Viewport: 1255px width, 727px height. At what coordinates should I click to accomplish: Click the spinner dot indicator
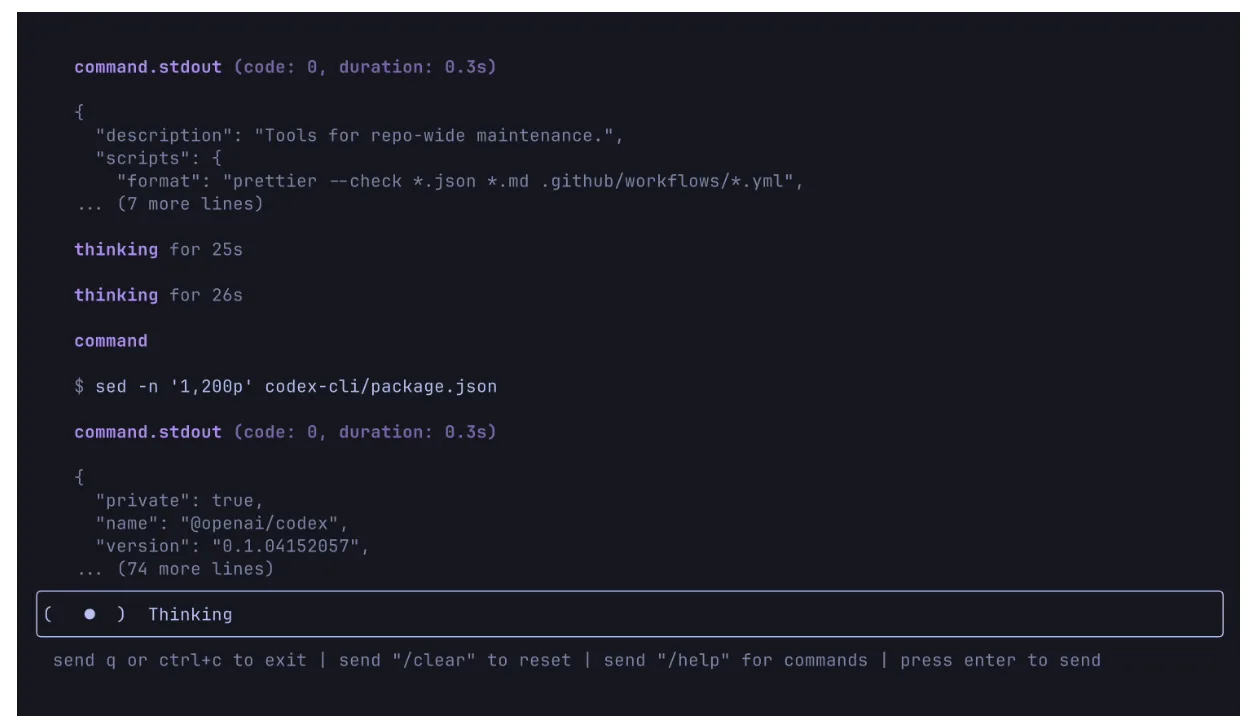[x=89, y=615]
